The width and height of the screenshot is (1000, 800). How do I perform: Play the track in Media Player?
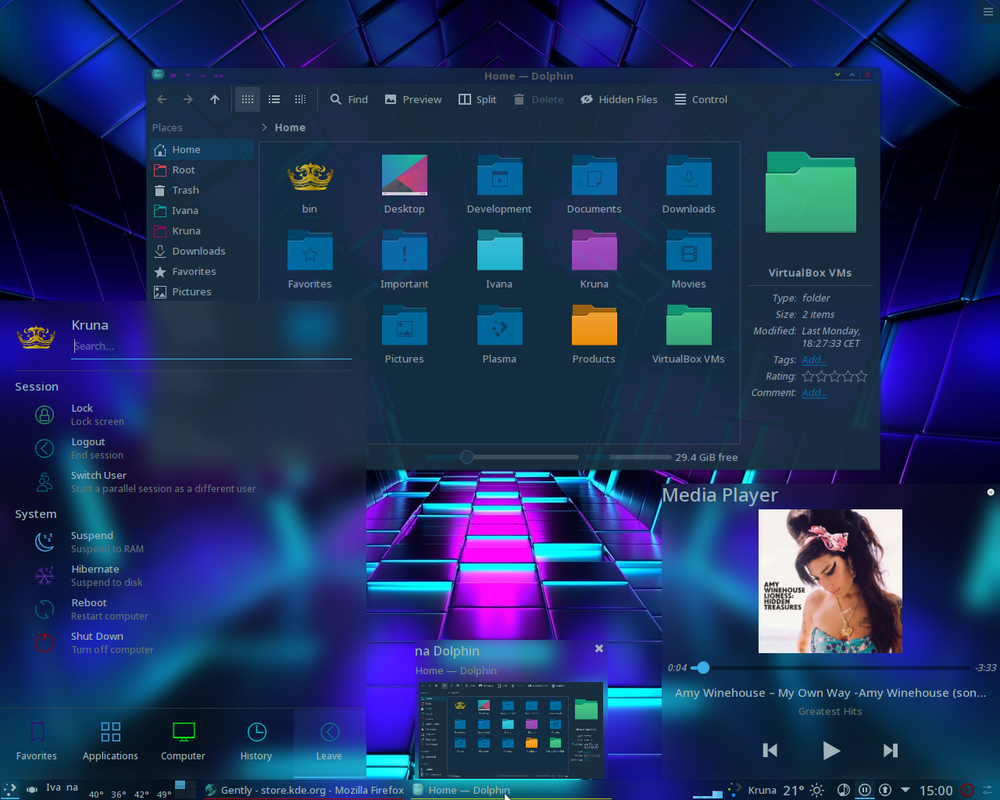click(x=830, y=750)
